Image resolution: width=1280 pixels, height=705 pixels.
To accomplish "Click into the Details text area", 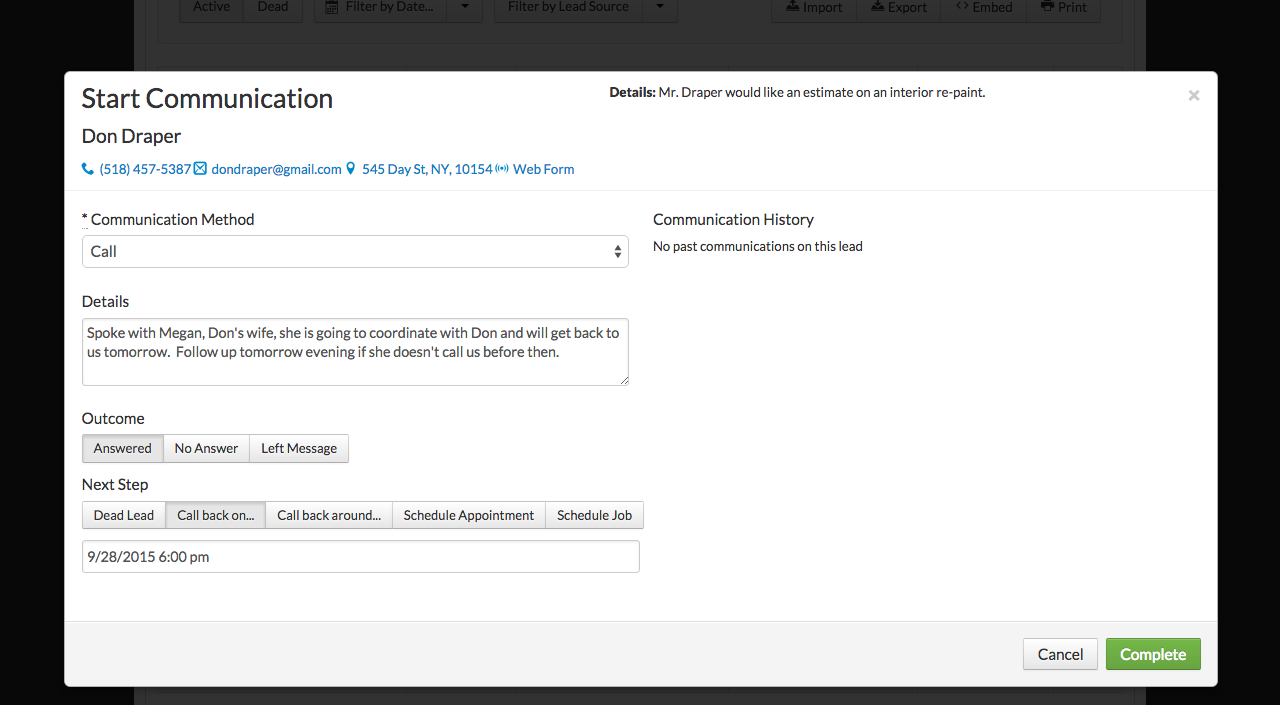I will (x=355, y=352).
